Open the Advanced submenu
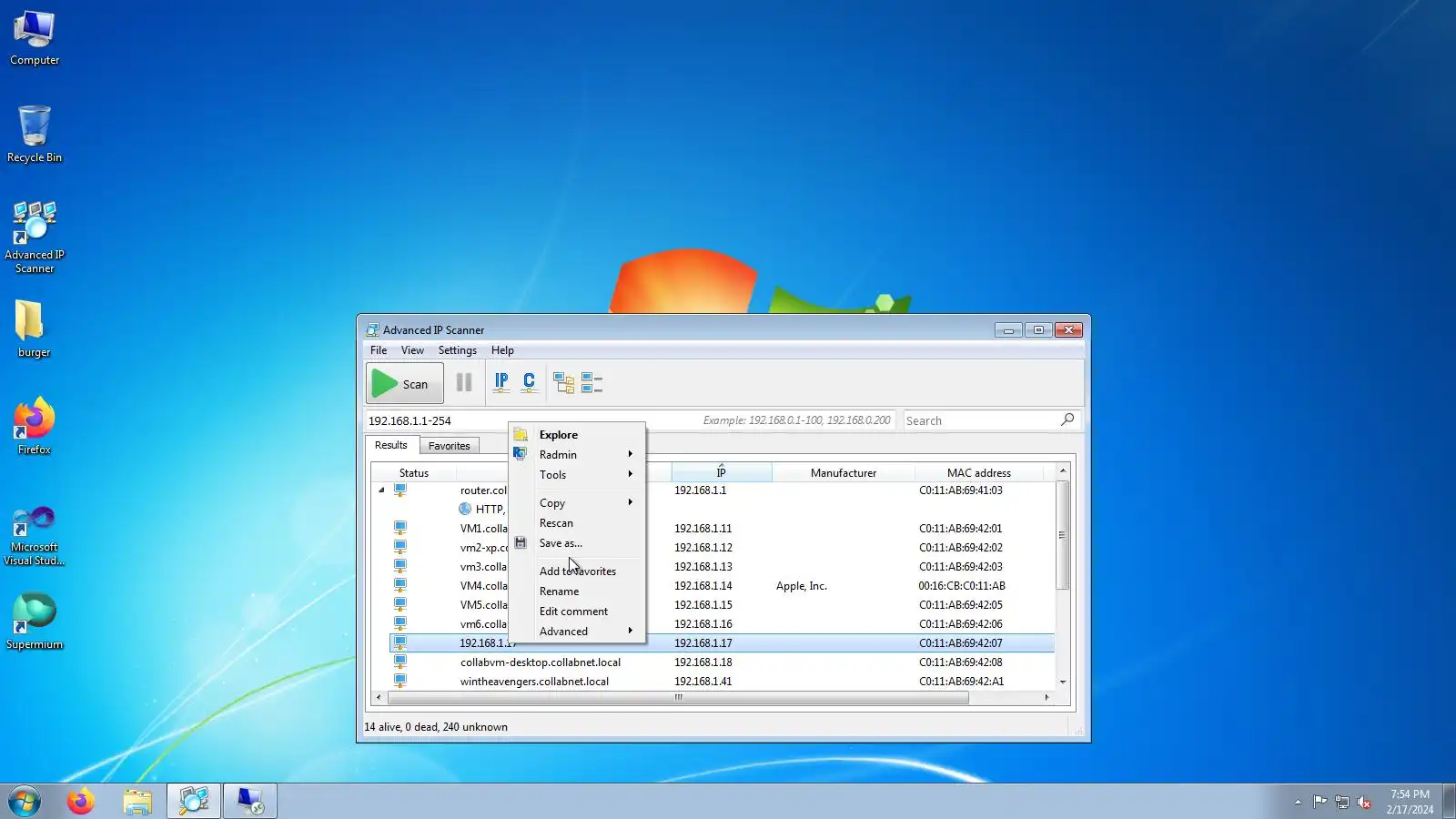The height and width of the screenshot is (819, 1456). click(x=578, y=632)
